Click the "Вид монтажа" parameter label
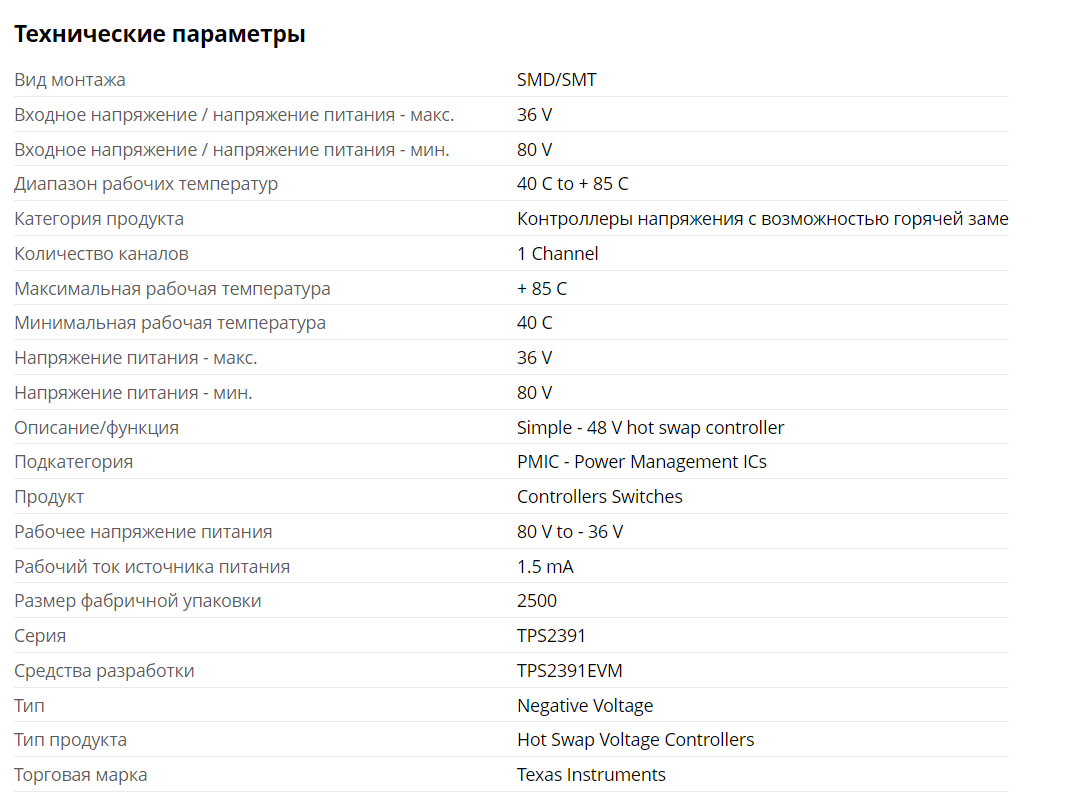 [70, 80]
